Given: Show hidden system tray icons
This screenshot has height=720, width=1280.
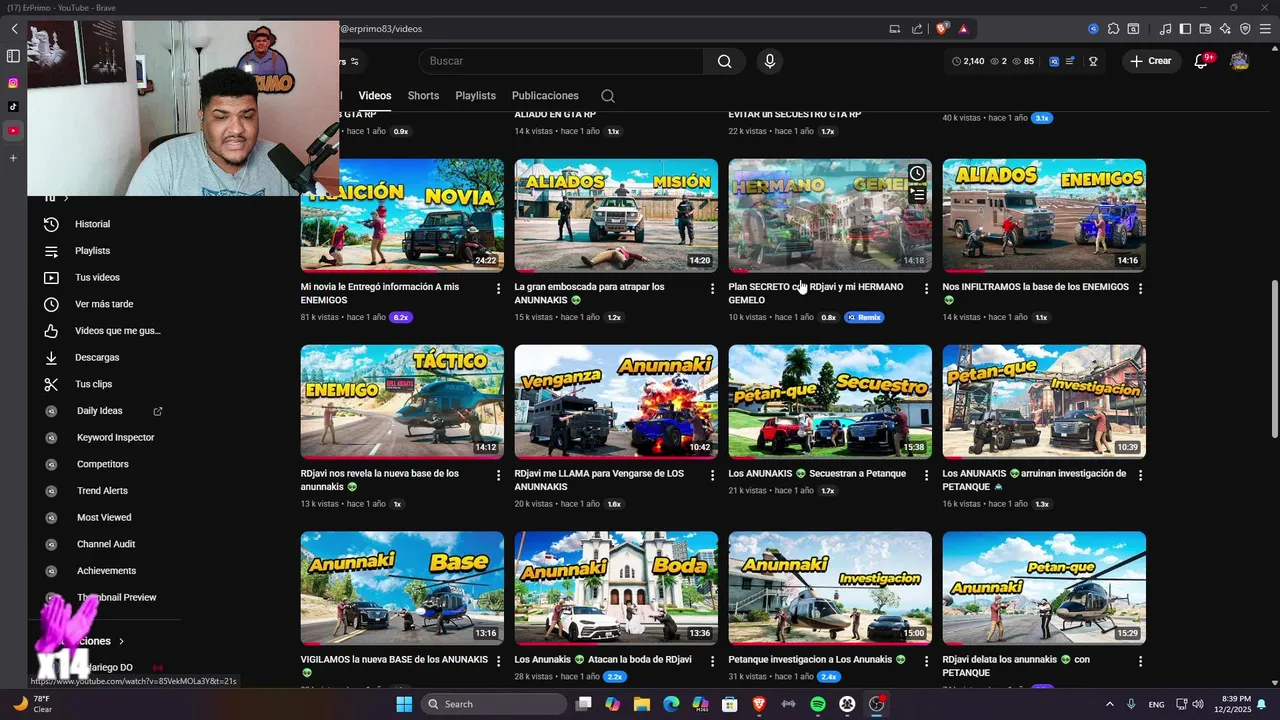Looking at the screenshot, I should pos(1109,704).
